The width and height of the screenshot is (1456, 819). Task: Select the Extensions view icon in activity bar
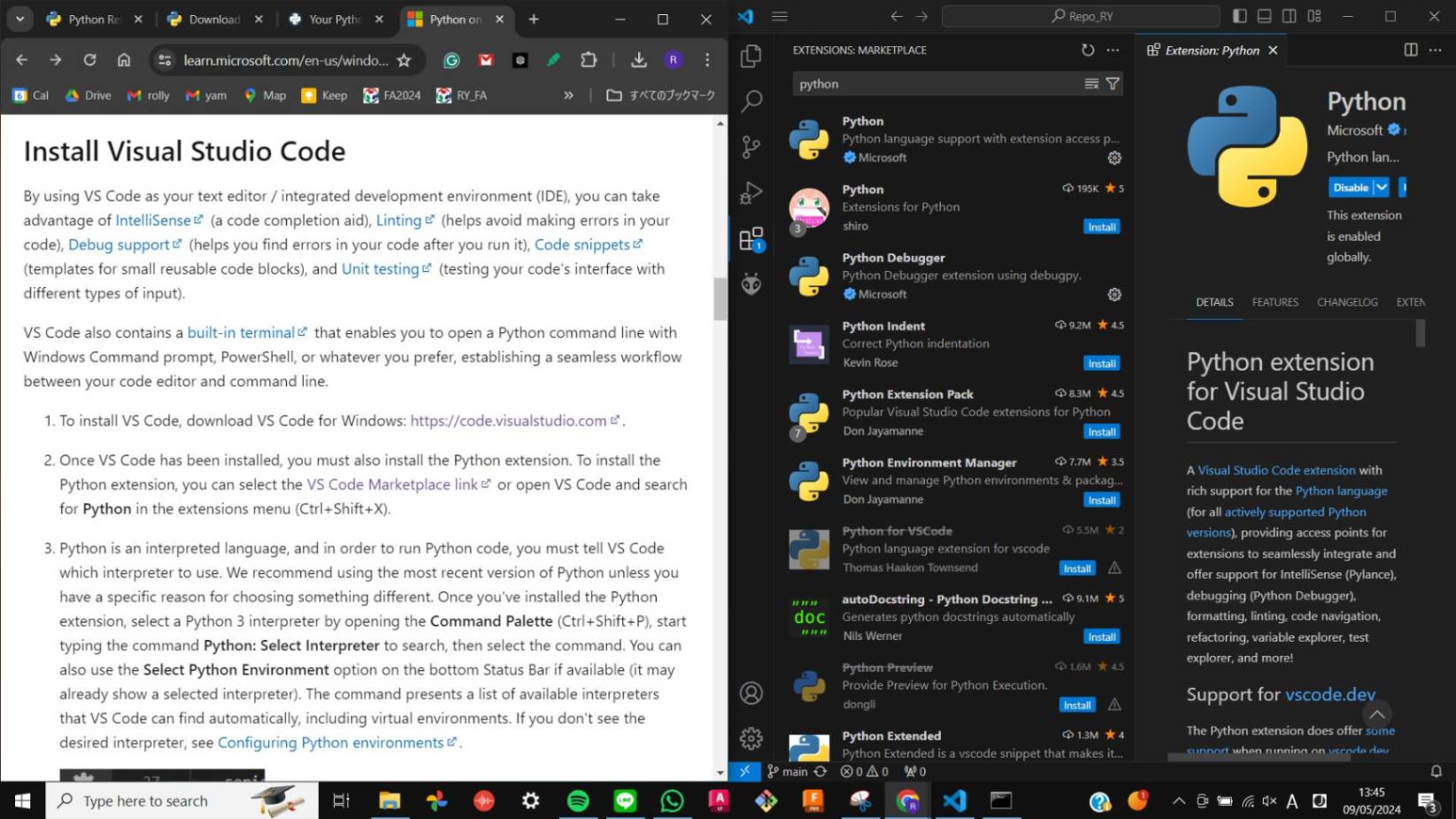pyautogui.click(x=751, y=239)
